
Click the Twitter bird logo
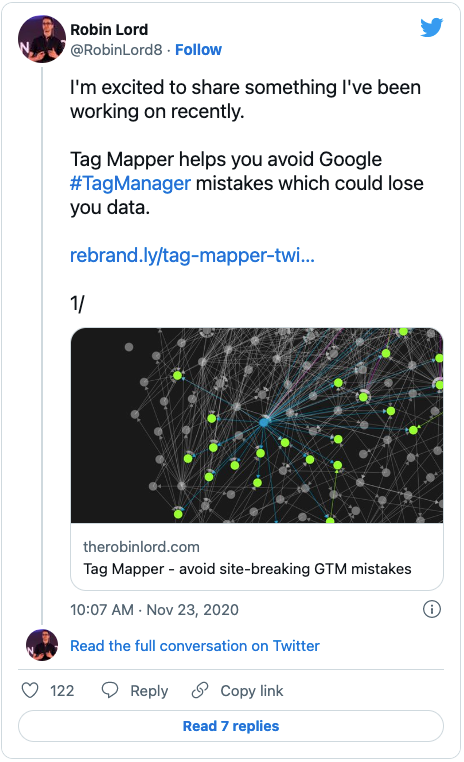(x=431, y=28)
